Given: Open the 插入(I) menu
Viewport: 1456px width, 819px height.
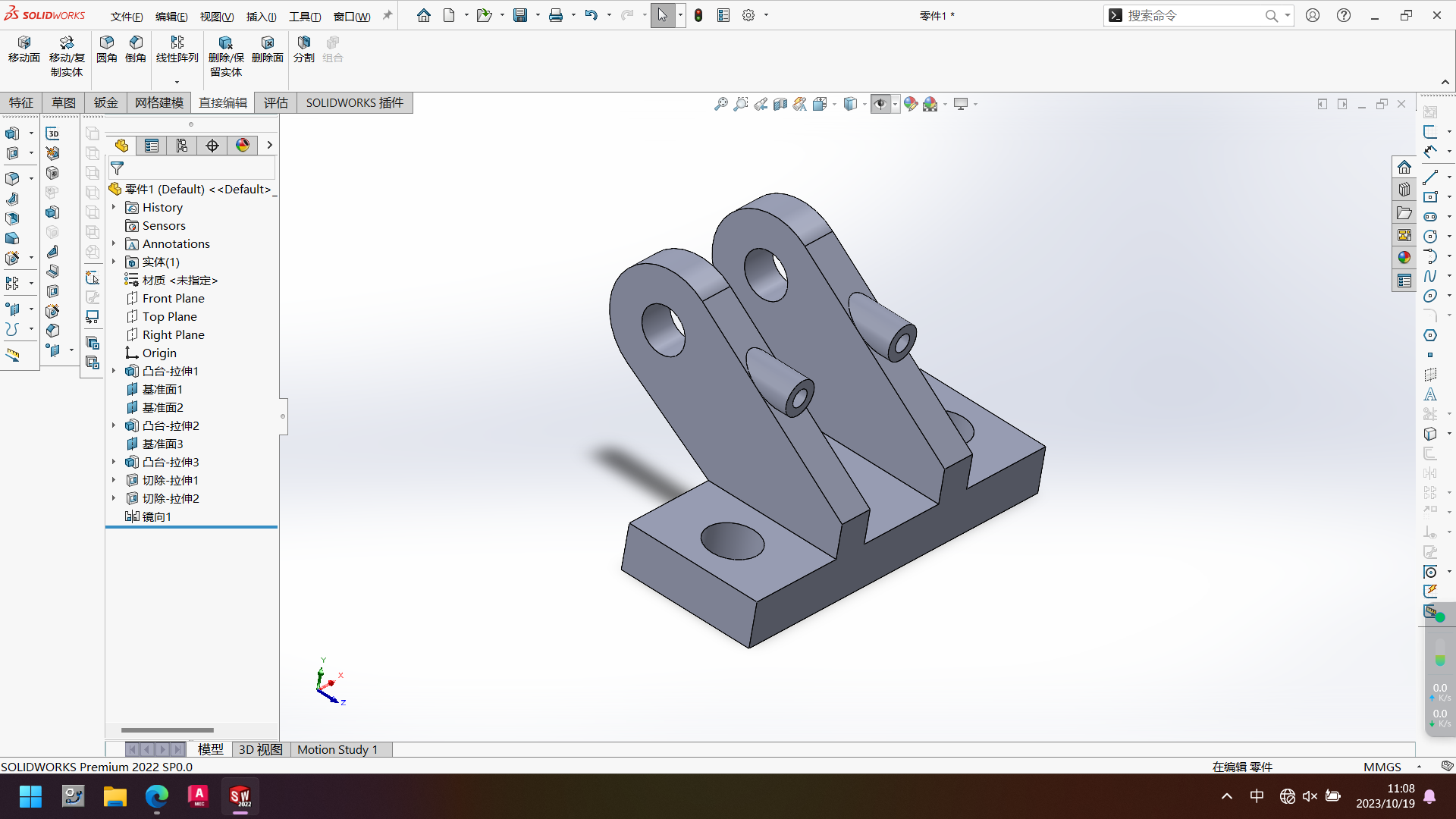Looking at the screenshot, I should tap(262, 17).
